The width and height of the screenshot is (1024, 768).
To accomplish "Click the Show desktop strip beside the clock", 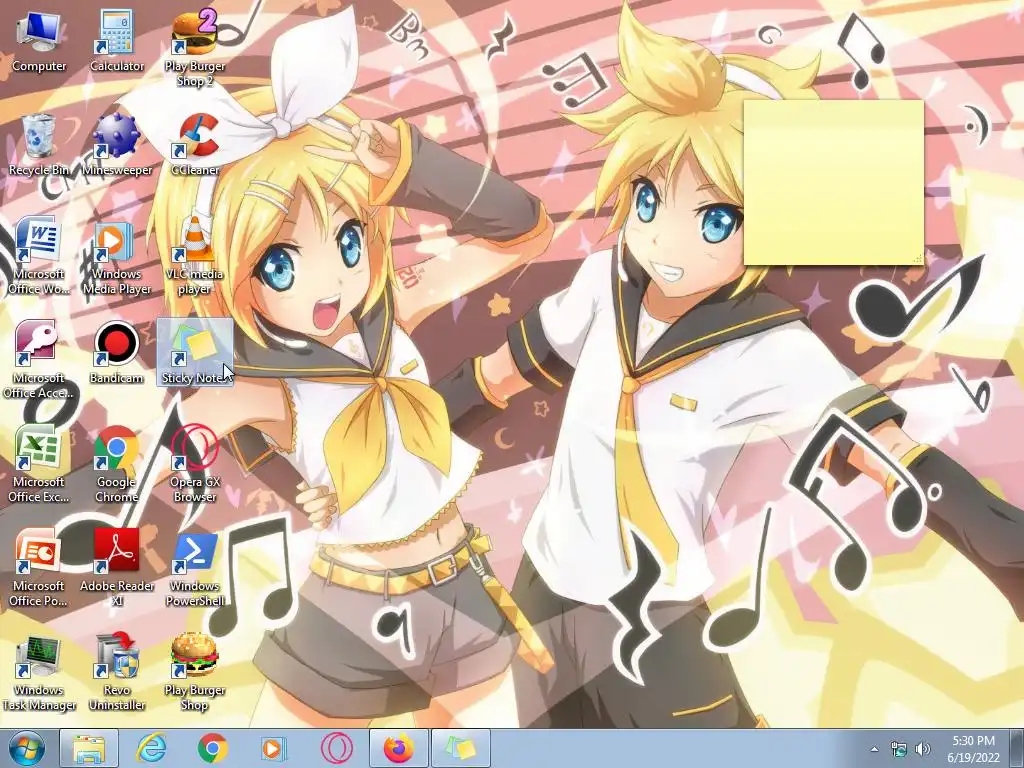I will (x=1017, y=748).
